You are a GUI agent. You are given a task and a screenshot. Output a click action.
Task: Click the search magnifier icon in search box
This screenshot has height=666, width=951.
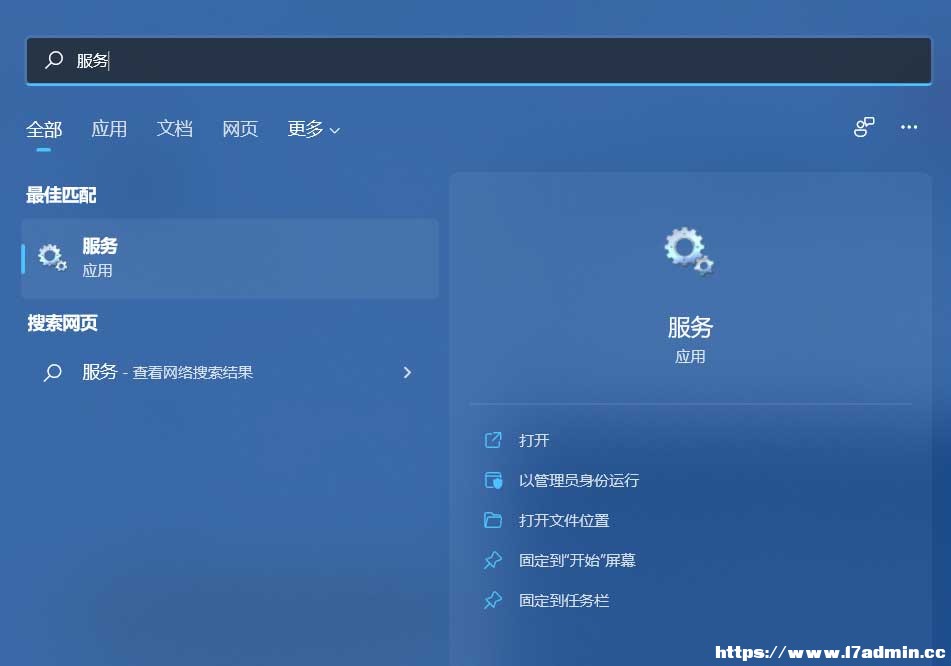pyautogui.click(x=53, y=59)
